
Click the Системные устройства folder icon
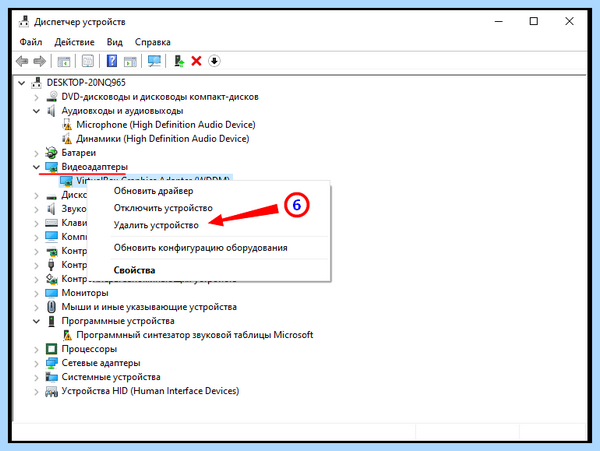click(51, 377)
